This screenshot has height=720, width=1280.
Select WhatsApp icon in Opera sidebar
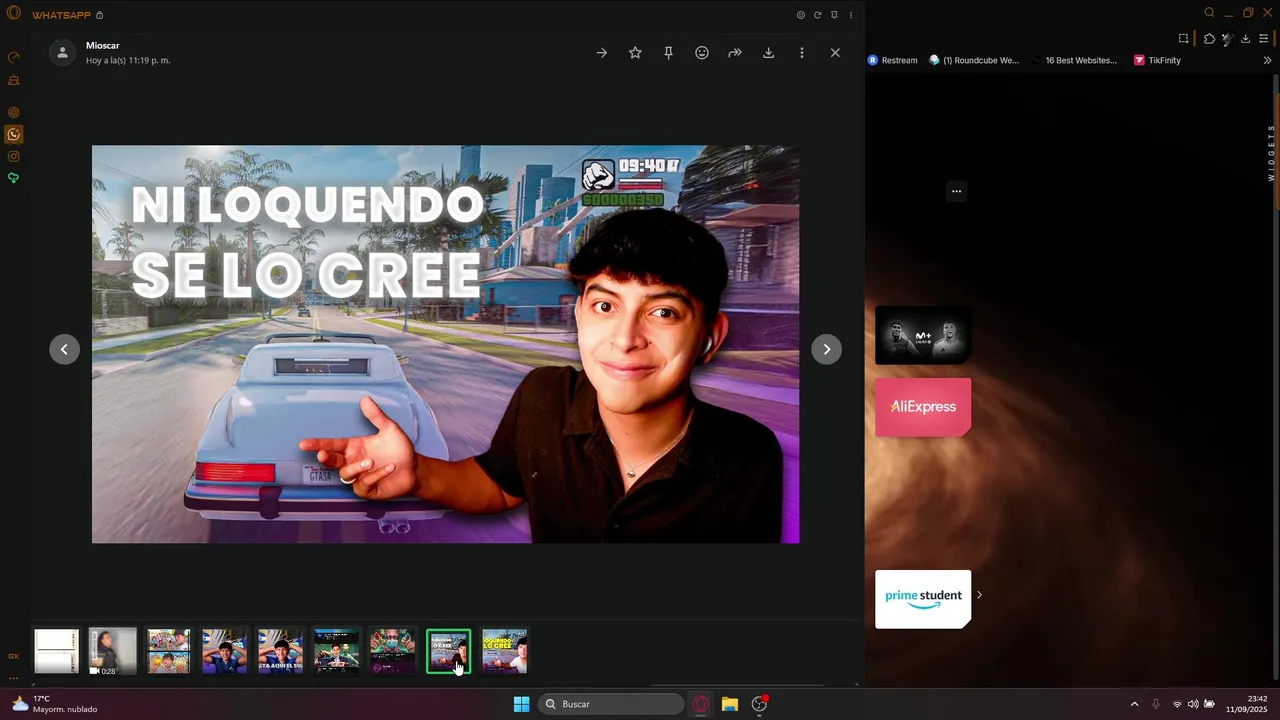click(13, 134)
